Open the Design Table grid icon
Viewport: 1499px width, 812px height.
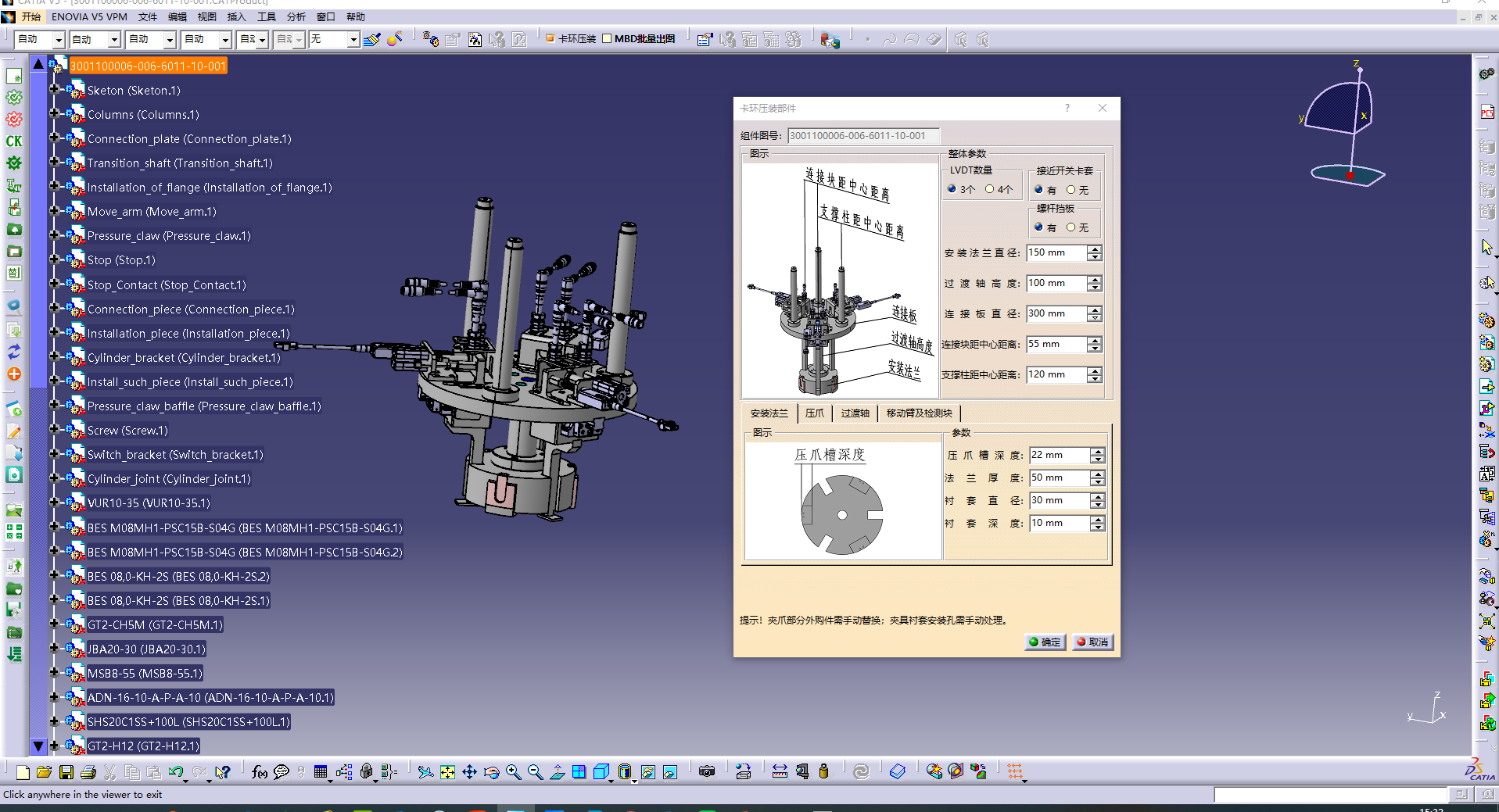[x=321, y=772]
